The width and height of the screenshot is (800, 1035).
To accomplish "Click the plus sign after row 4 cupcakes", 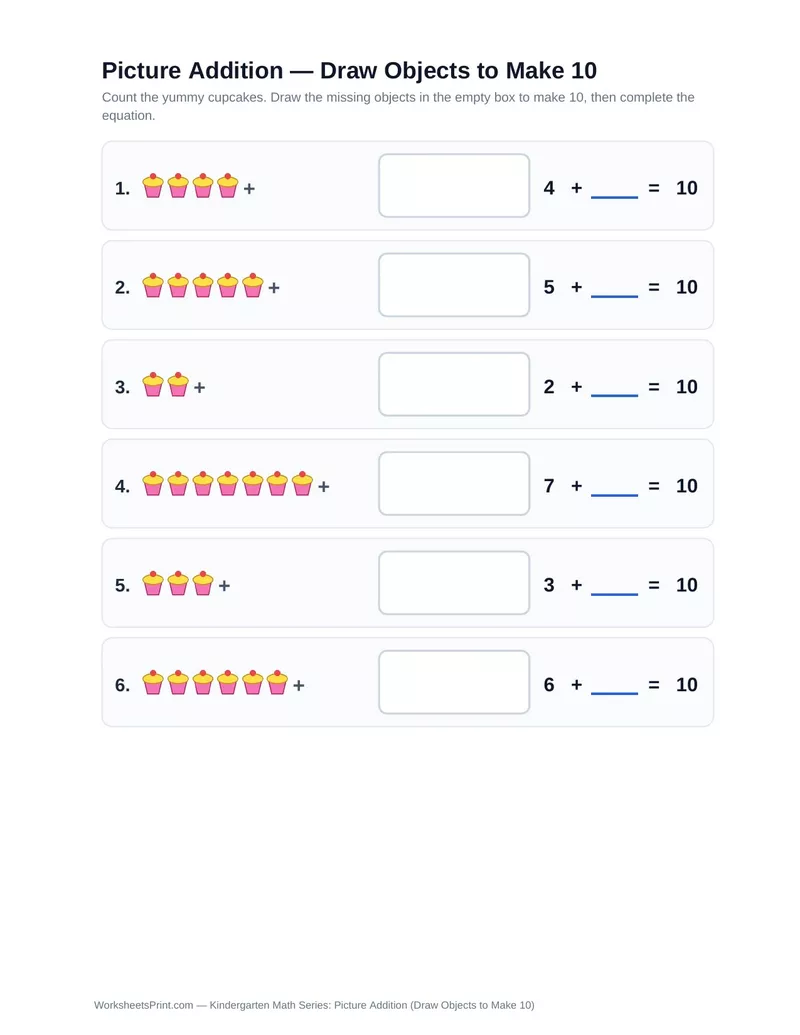I will pyautogui.click(x=323, y=486).
